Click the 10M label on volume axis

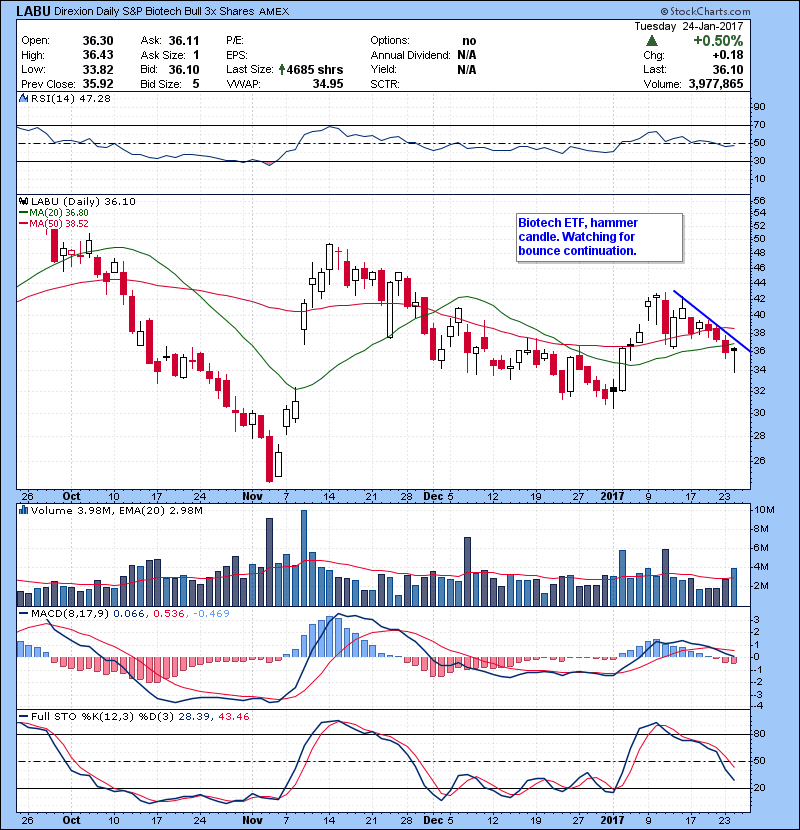click(764, 510)
